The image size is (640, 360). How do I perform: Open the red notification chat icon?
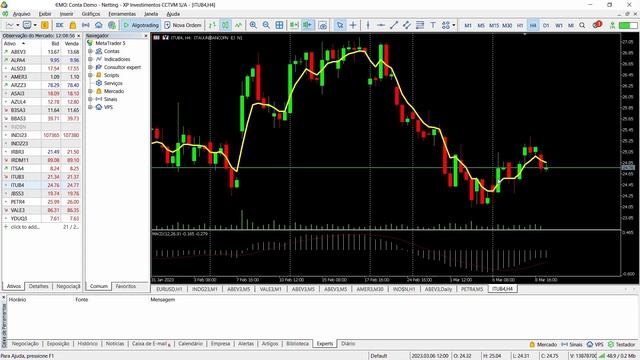[x=597, y=25]
